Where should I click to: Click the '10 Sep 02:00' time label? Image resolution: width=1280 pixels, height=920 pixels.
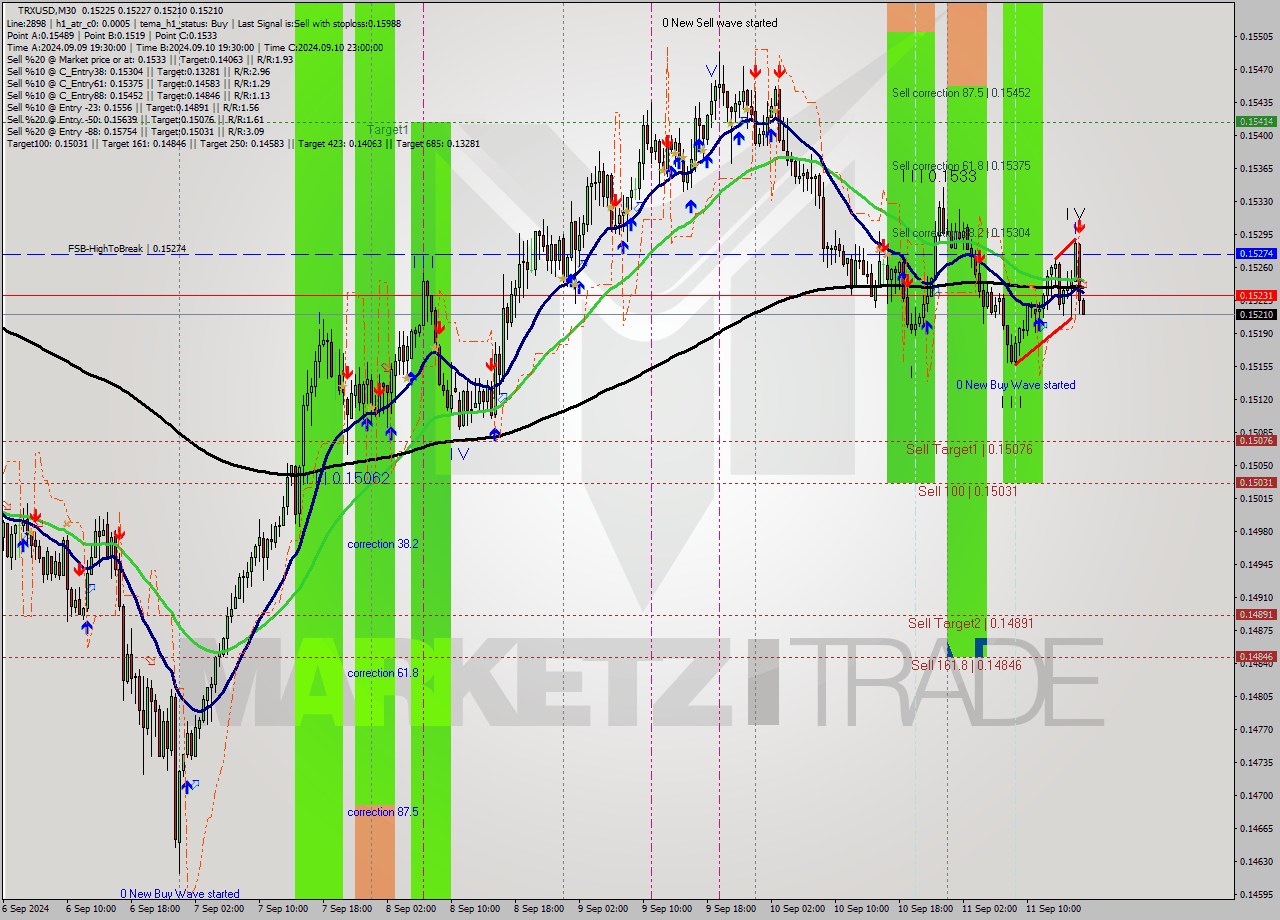coord(797,909)
